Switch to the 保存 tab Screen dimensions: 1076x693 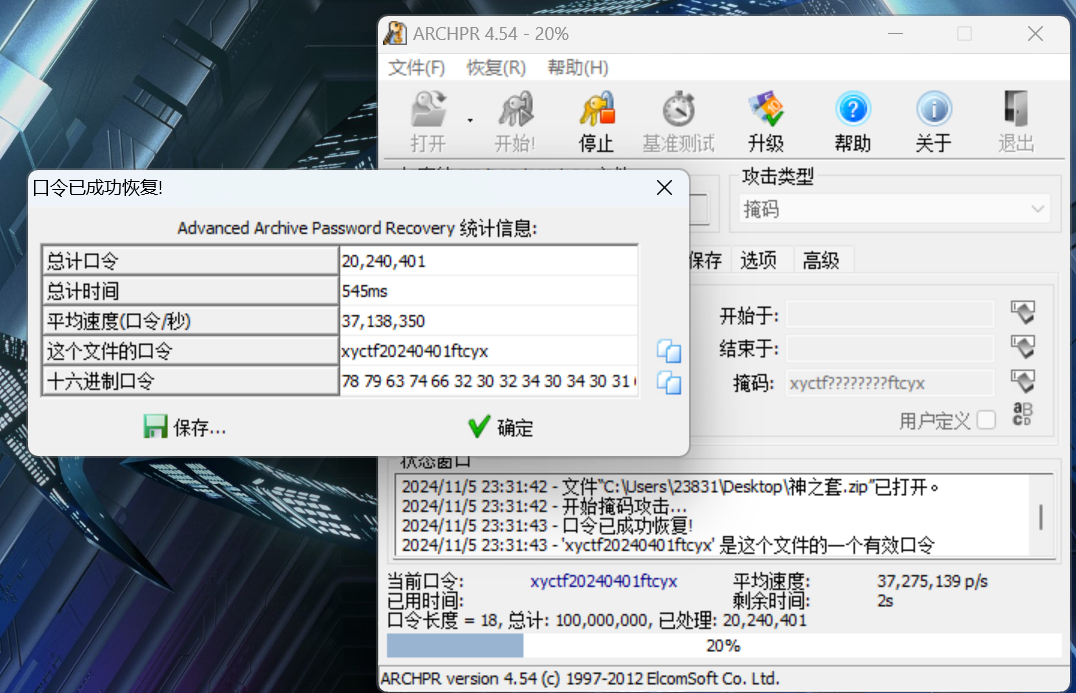(x=705, y=260)
